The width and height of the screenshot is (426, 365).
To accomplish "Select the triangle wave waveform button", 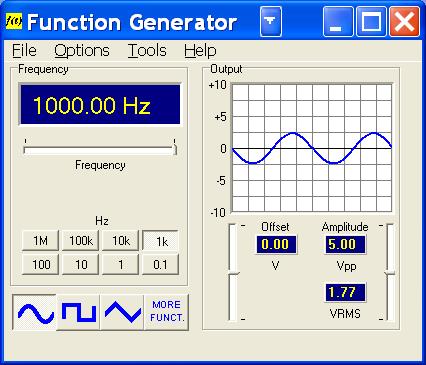I will tap(122, 312).
